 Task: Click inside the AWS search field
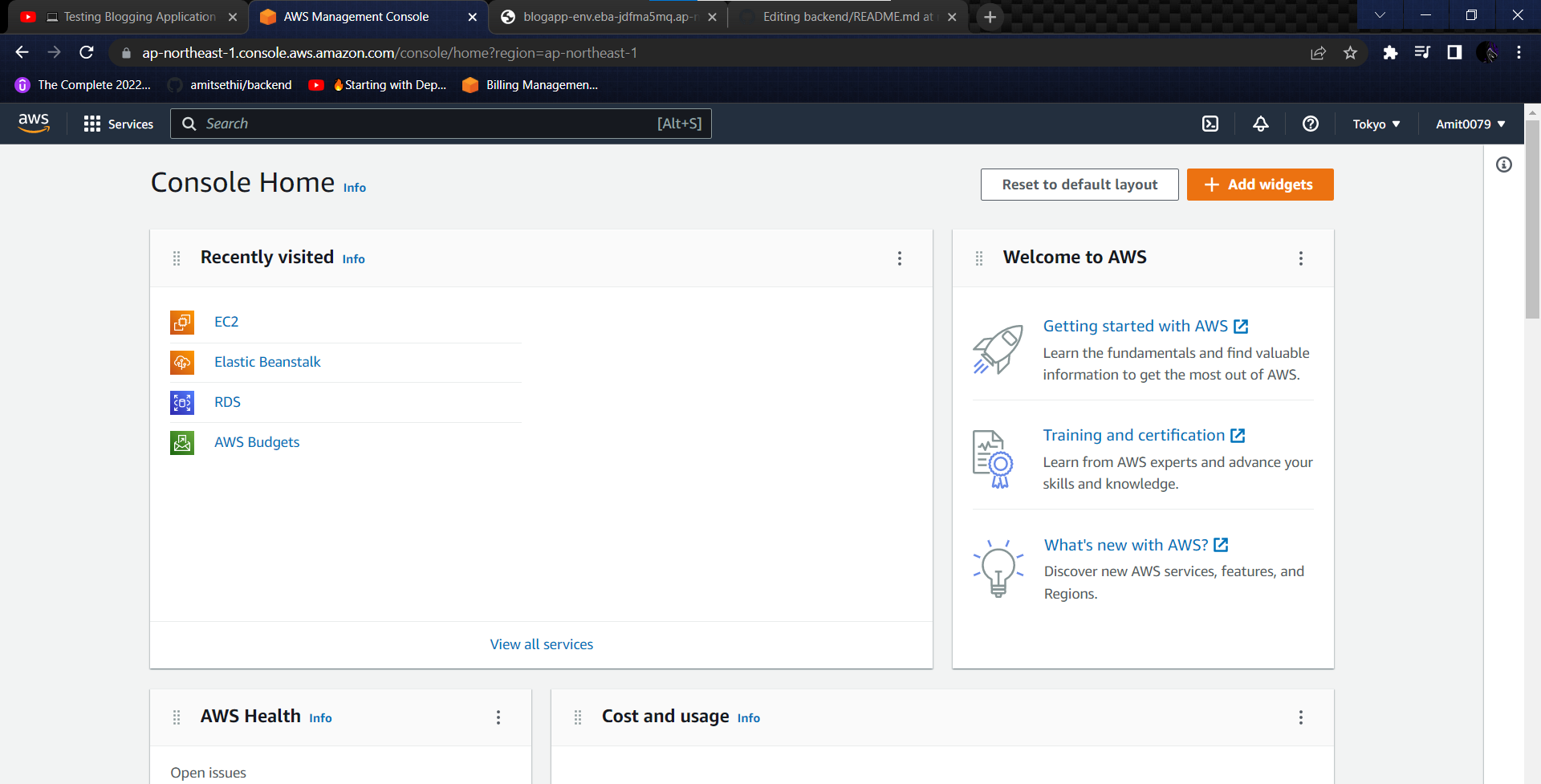coord(441,124)
